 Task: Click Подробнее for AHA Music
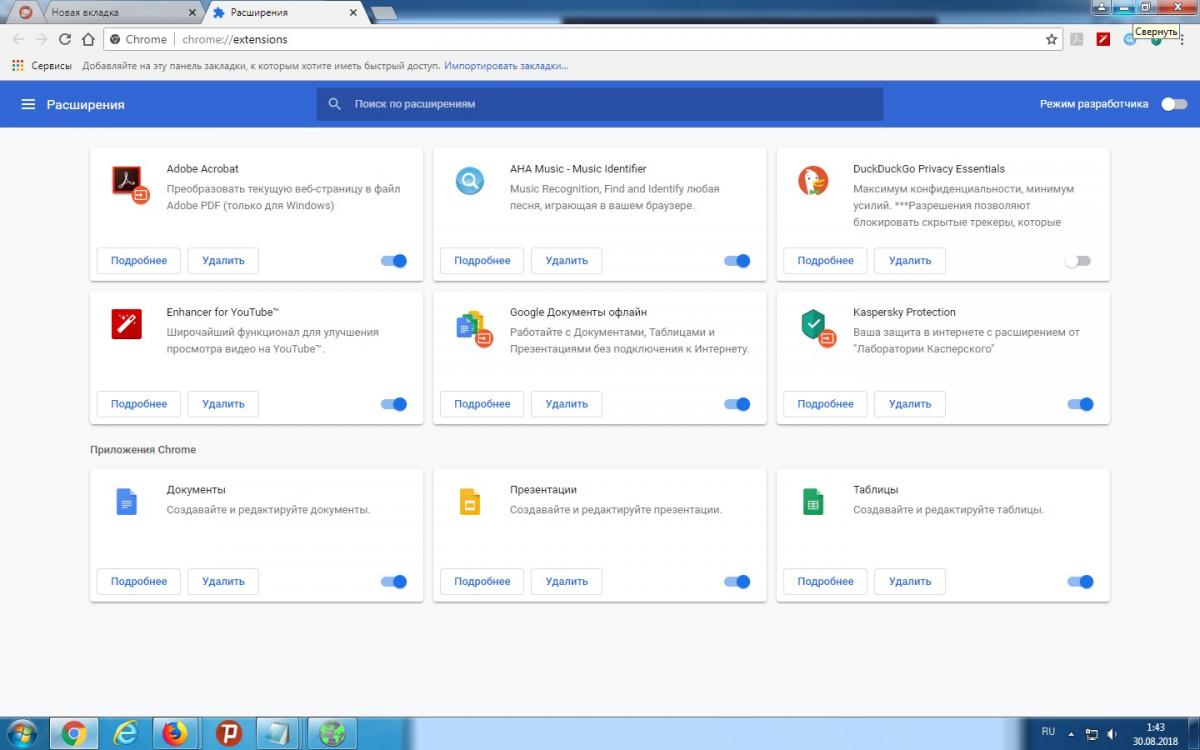click(x=482, y=261)
